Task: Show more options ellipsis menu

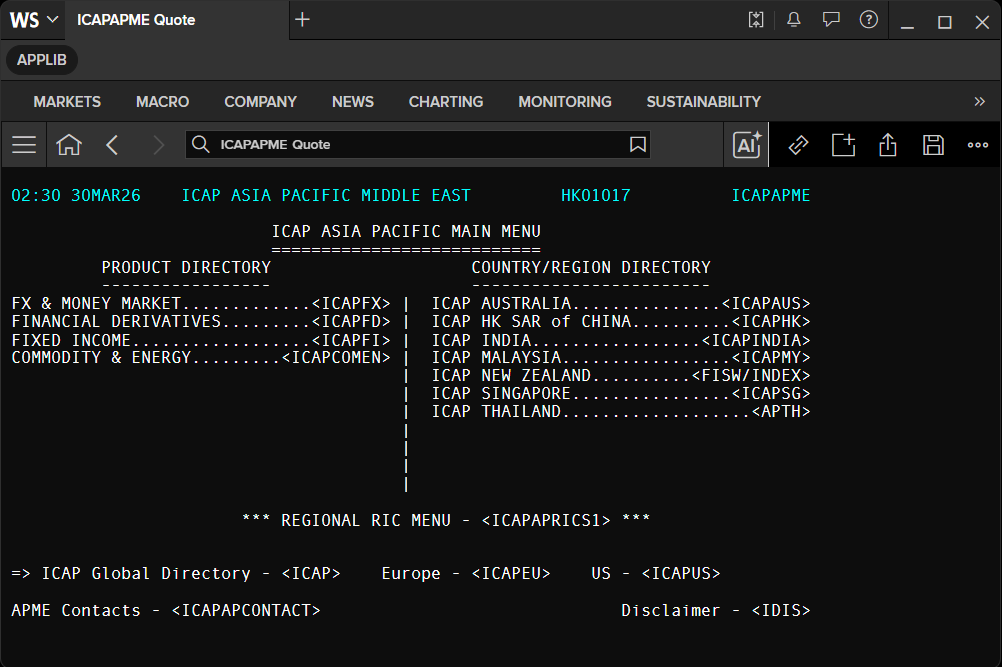Action: (x=978, y=145)
